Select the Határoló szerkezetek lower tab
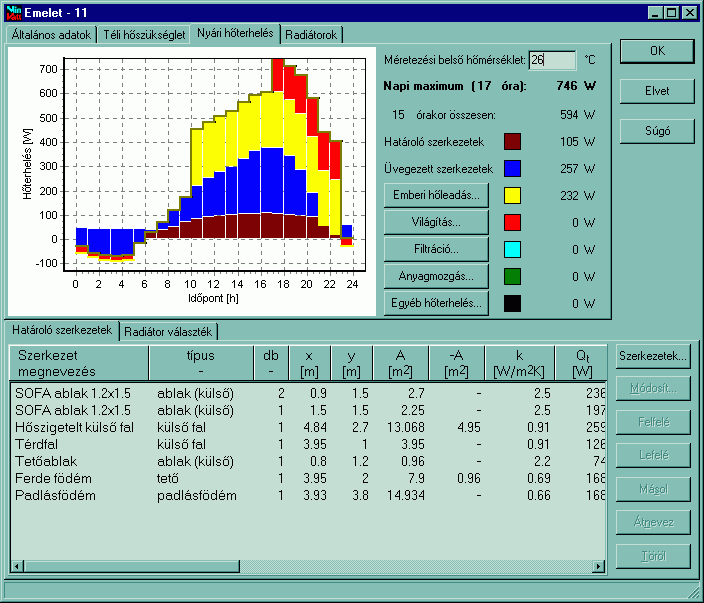 pos(62,330)
